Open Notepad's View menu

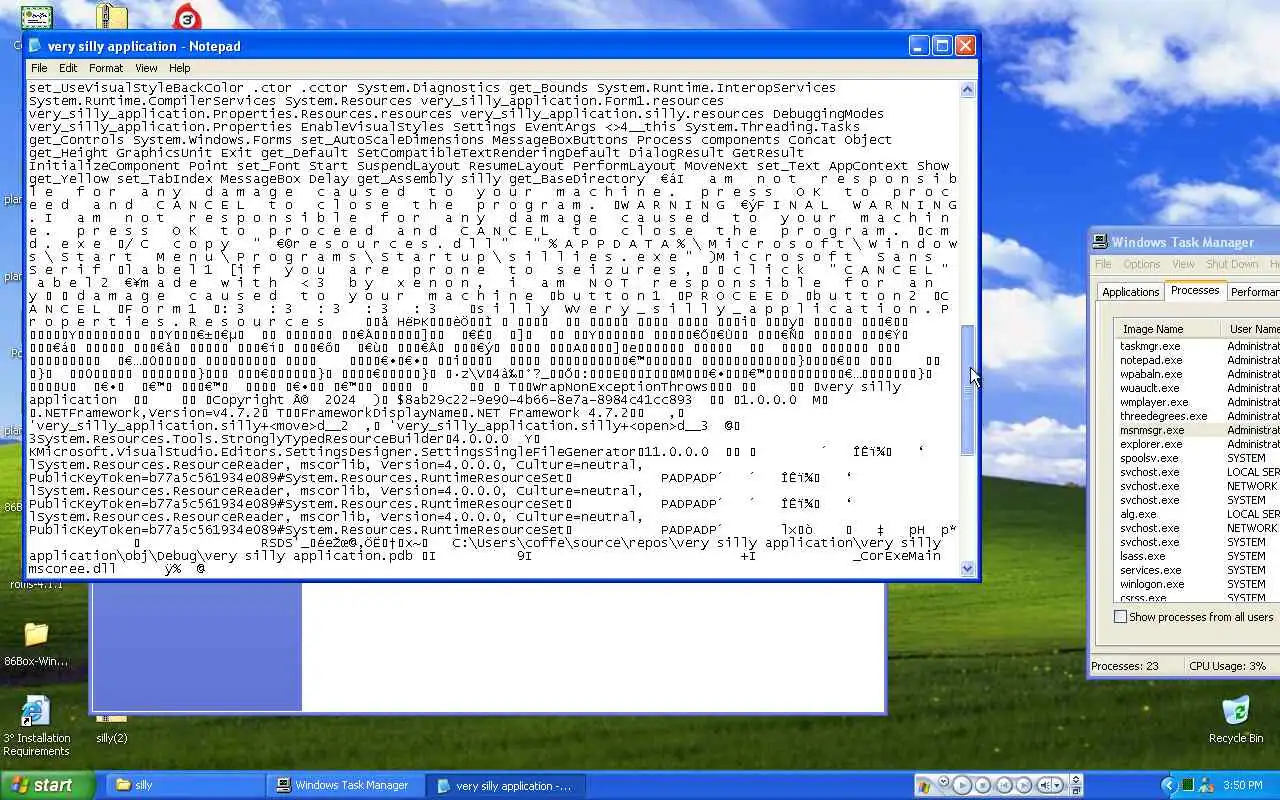pos(146,68)
